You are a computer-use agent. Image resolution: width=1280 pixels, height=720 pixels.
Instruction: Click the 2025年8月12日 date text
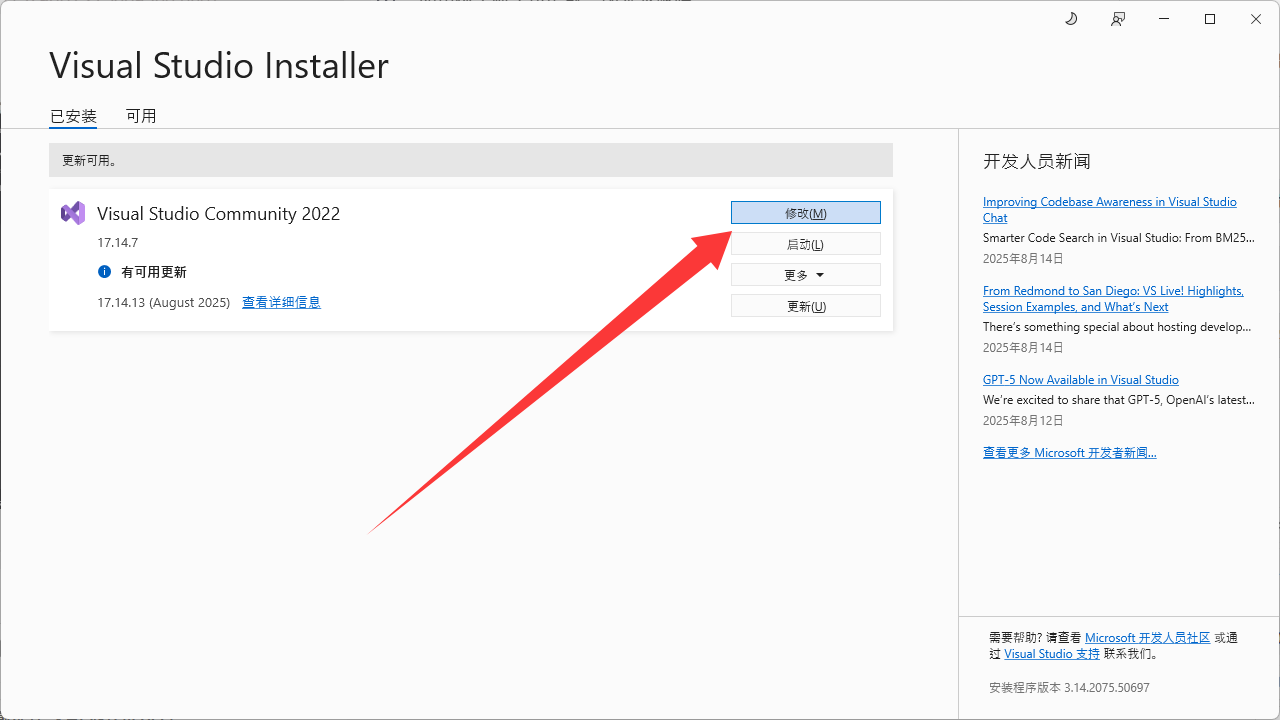tap(1023, 420)
